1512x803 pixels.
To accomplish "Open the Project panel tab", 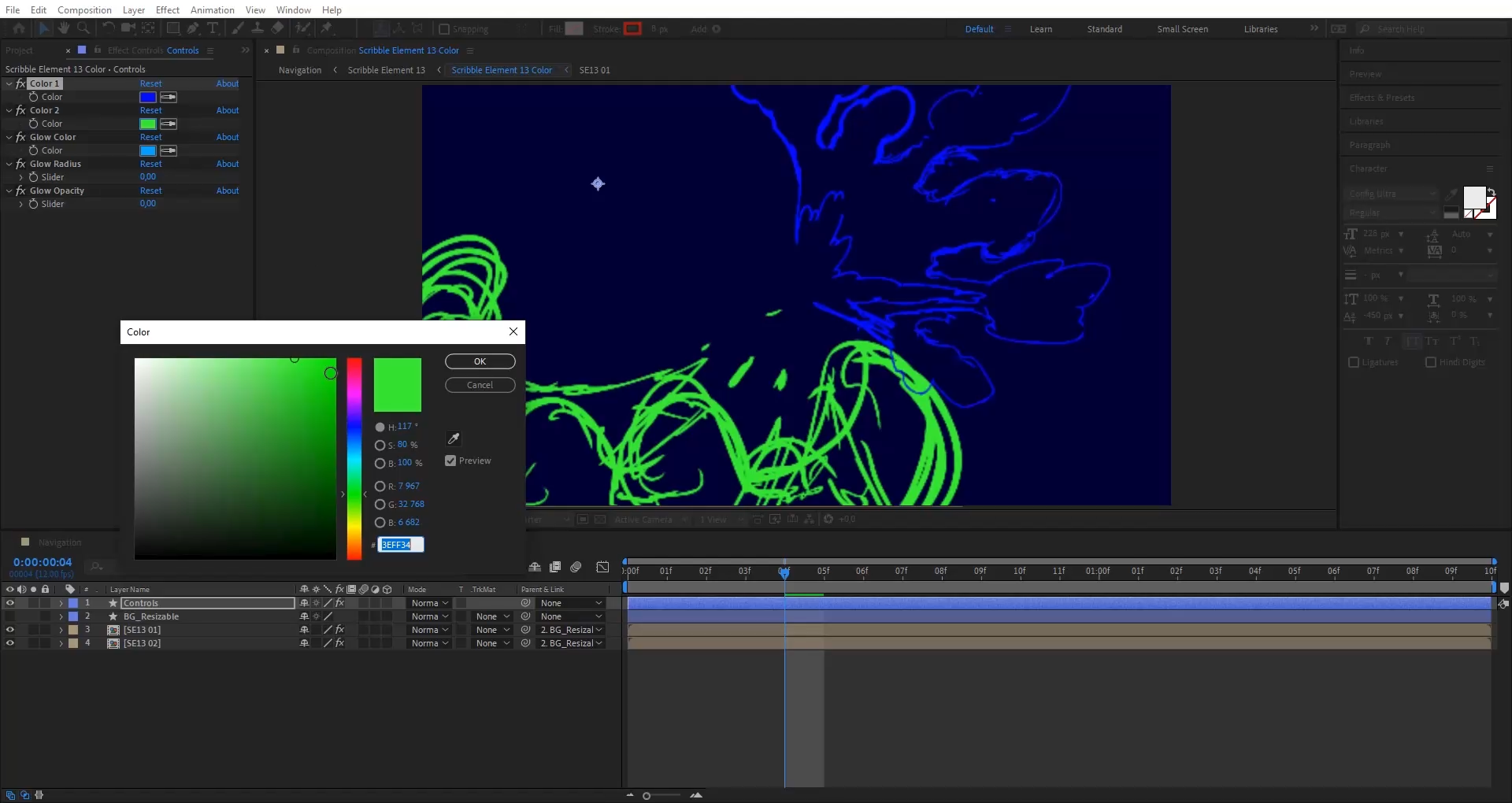I will pos(19,50).
